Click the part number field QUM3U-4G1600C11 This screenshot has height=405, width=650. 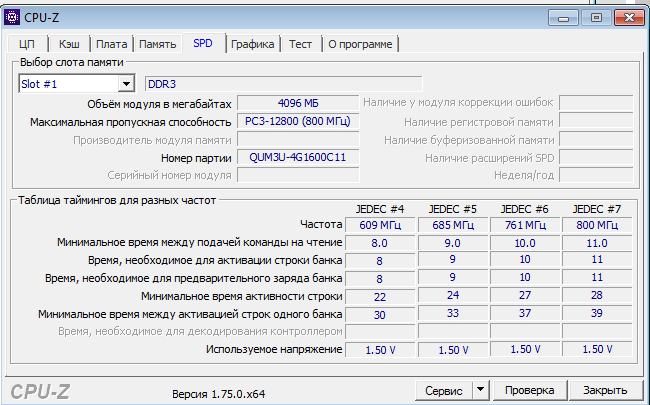click(297, 158)
